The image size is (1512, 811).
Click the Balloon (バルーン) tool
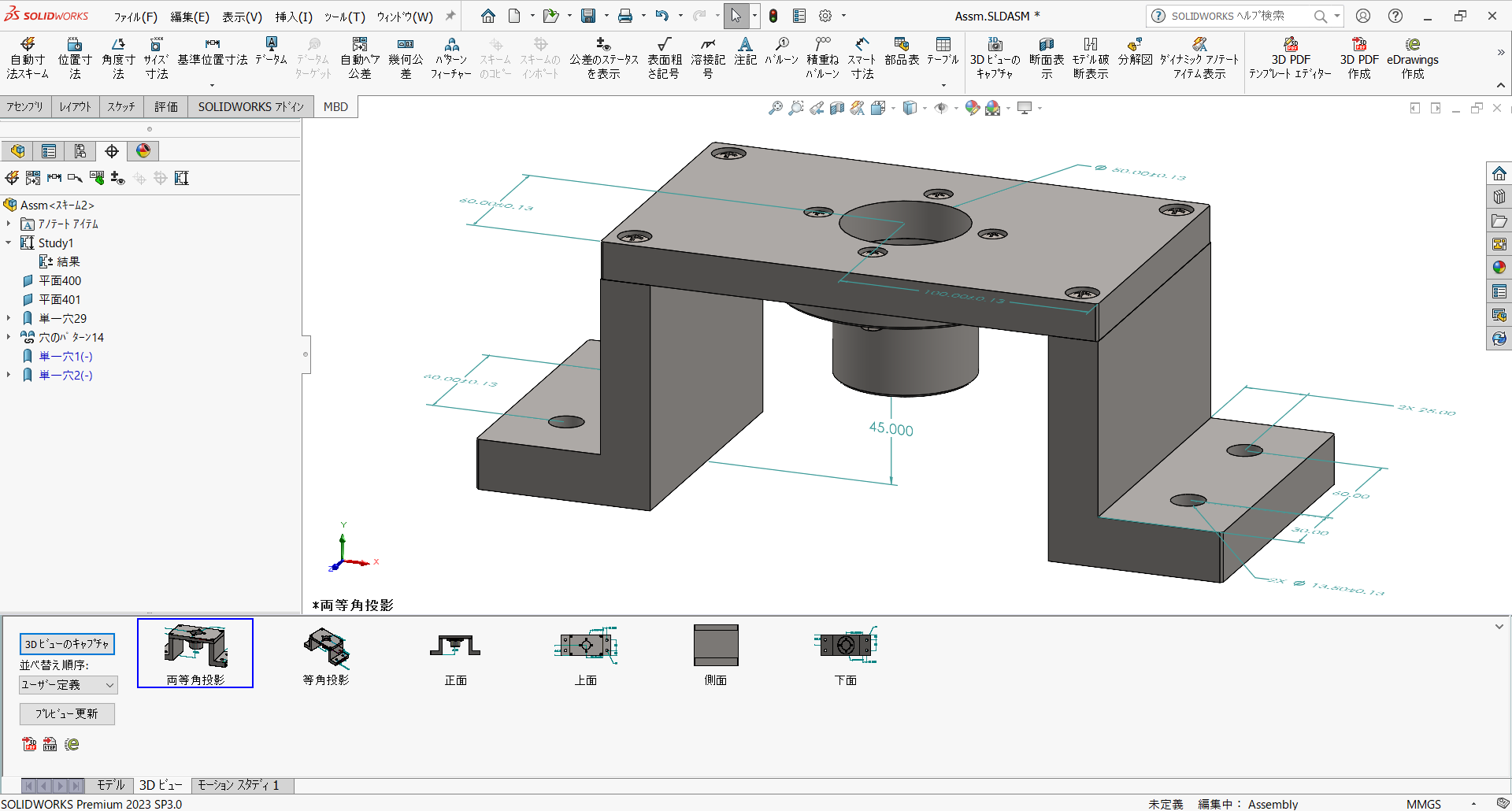point(781,51)
